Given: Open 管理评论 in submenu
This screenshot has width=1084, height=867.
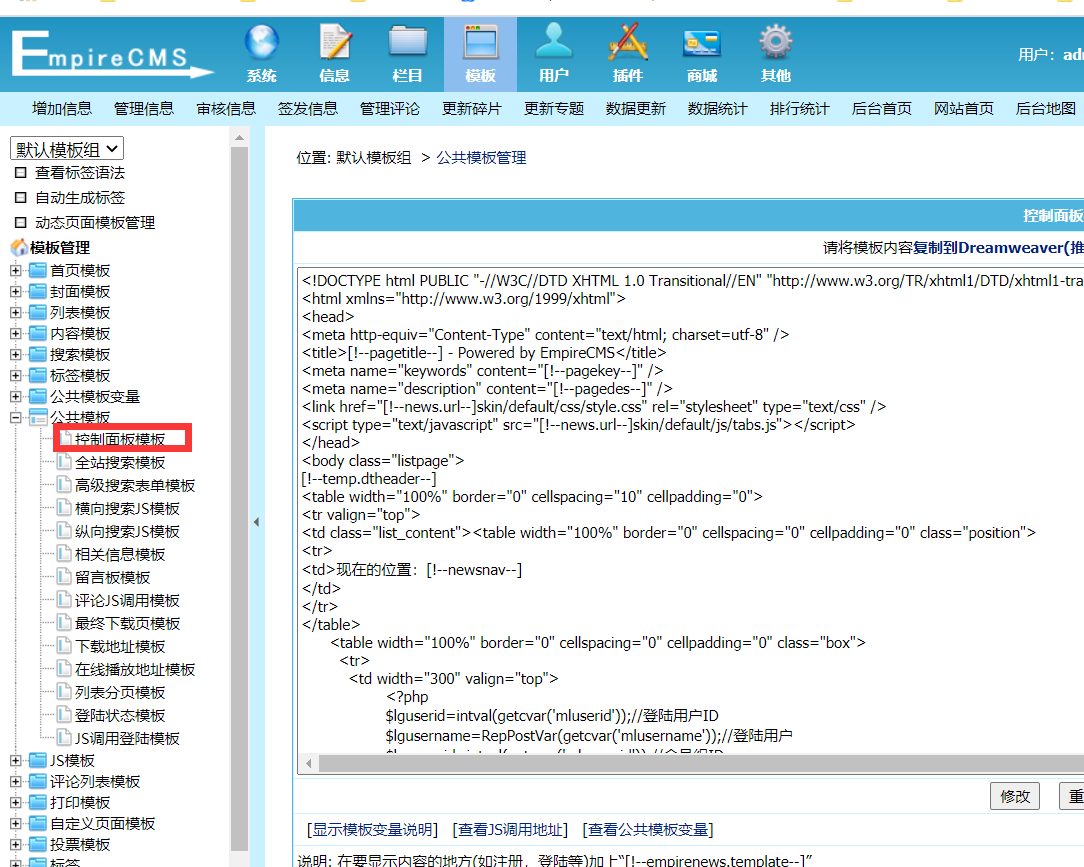Looking at the screenshot, I should tap(390, 109).
